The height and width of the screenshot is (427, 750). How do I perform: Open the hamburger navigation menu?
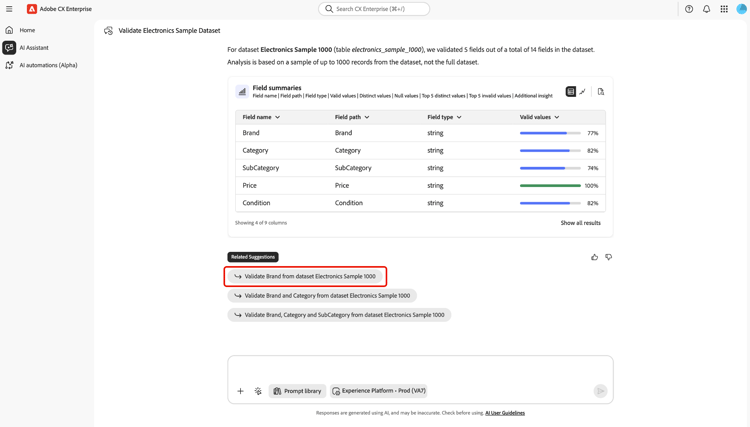9,9
